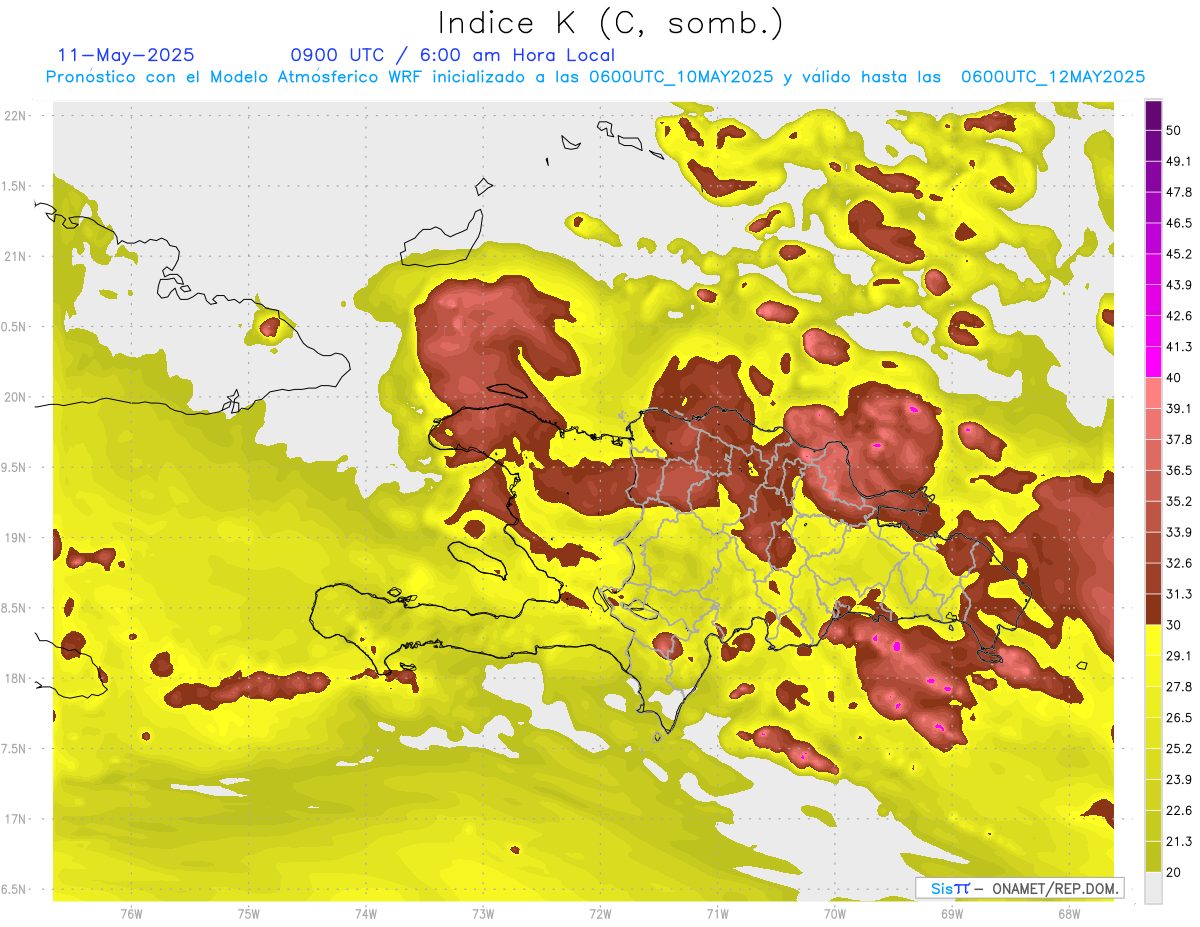Click the "Pronóstico con el Modelo Atmósferico WRF" line
The image size is (1200, 927).
click(x=595, y=77)
